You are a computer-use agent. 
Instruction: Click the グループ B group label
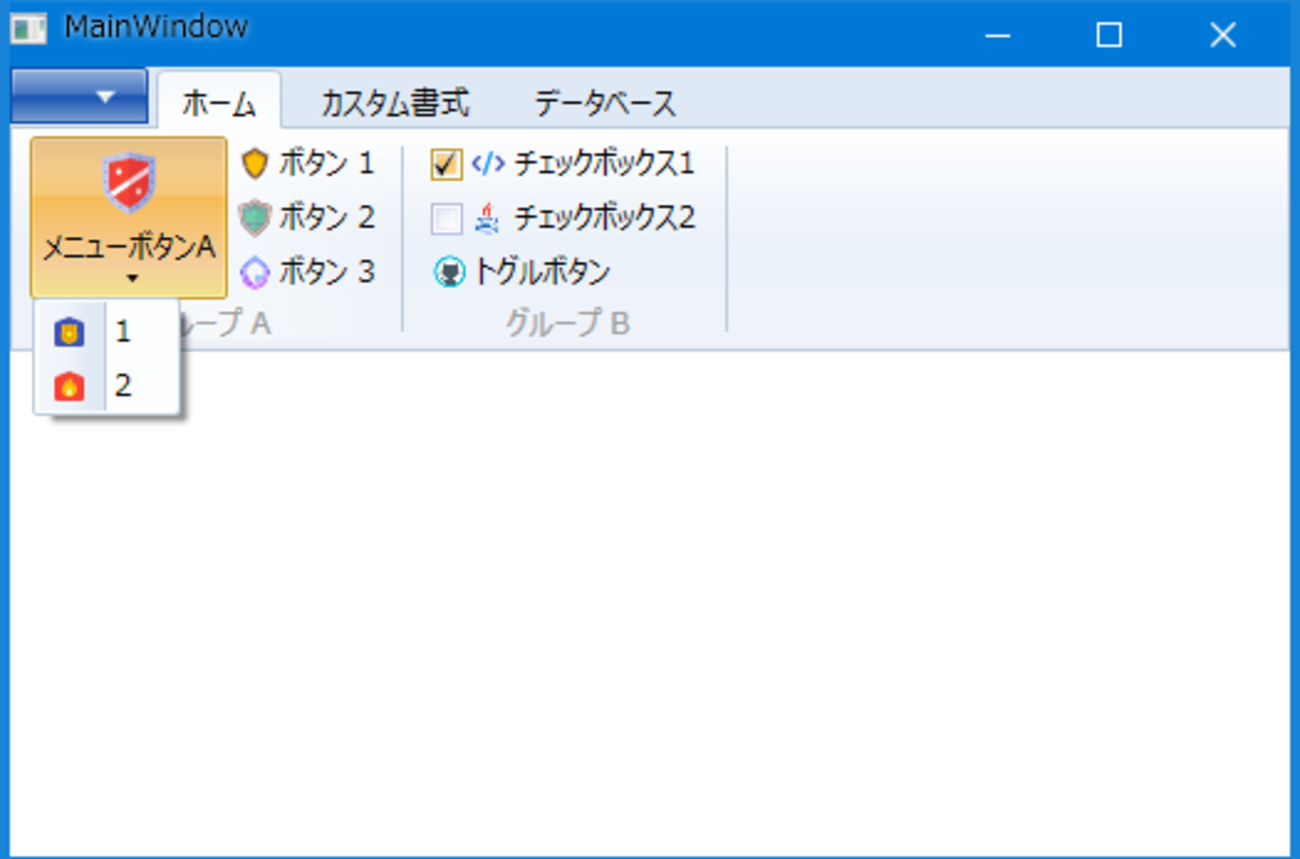(x=568, y=324)
